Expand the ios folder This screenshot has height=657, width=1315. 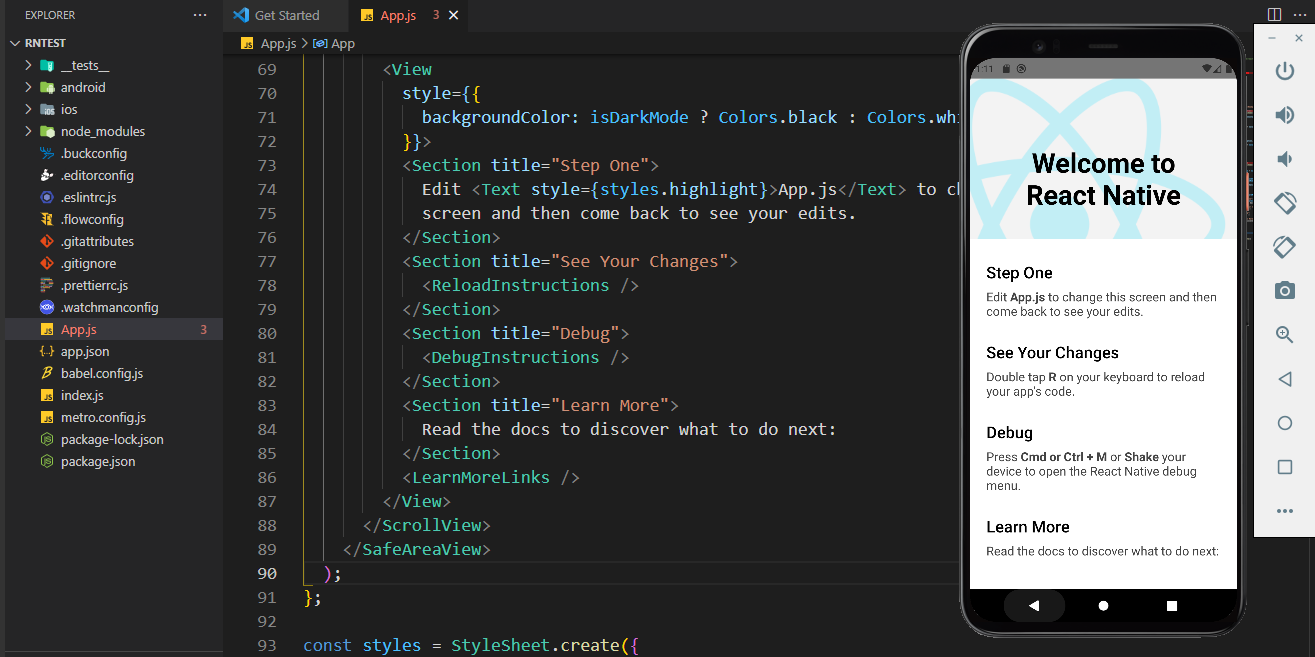29,109
